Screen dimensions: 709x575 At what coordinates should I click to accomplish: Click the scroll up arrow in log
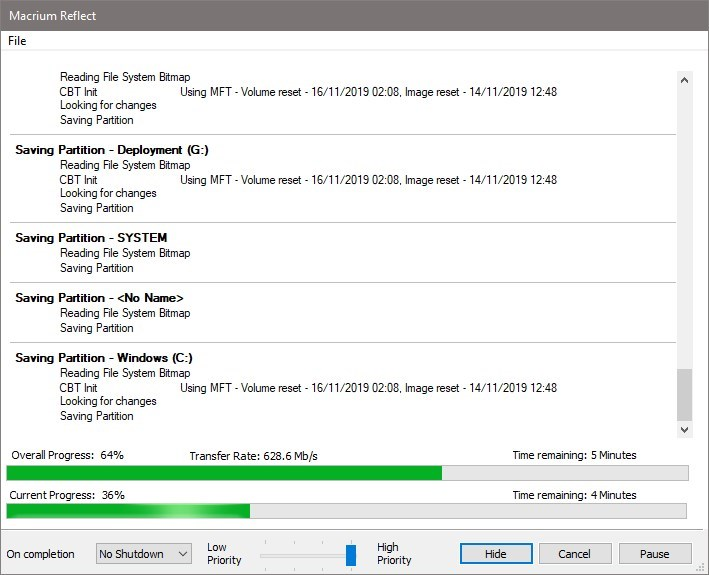click(685, 80)
